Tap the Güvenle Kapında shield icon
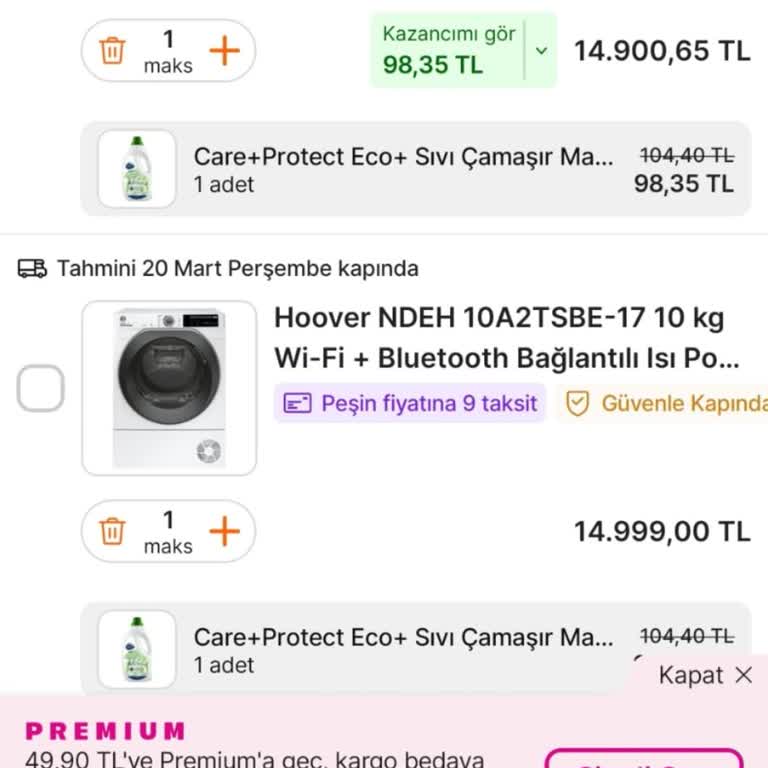 coord(577,403)
